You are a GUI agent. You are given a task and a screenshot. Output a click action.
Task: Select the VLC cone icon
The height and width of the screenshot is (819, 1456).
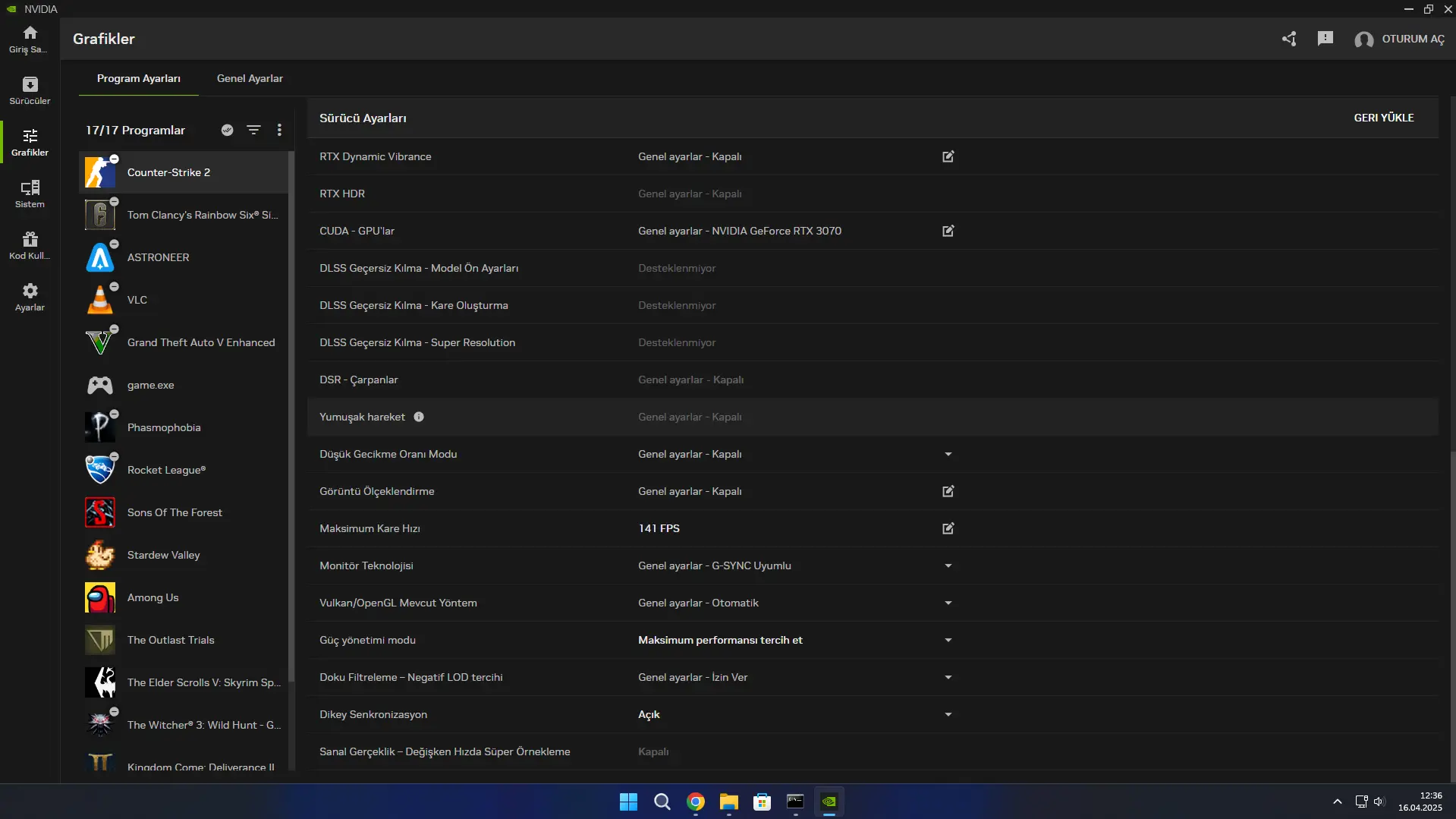point(100,300)
